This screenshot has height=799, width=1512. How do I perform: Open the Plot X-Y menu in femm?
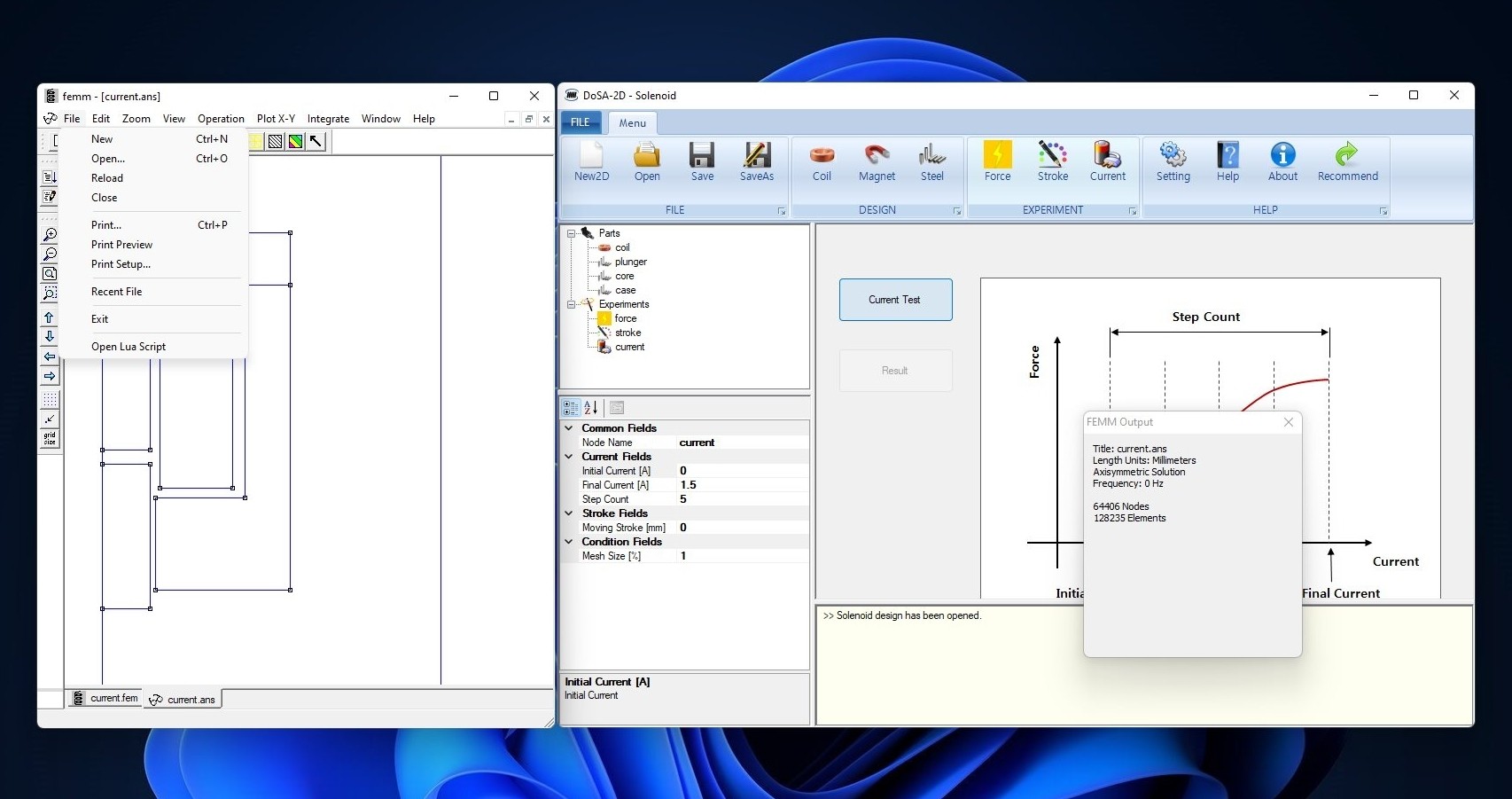point(276,119)
